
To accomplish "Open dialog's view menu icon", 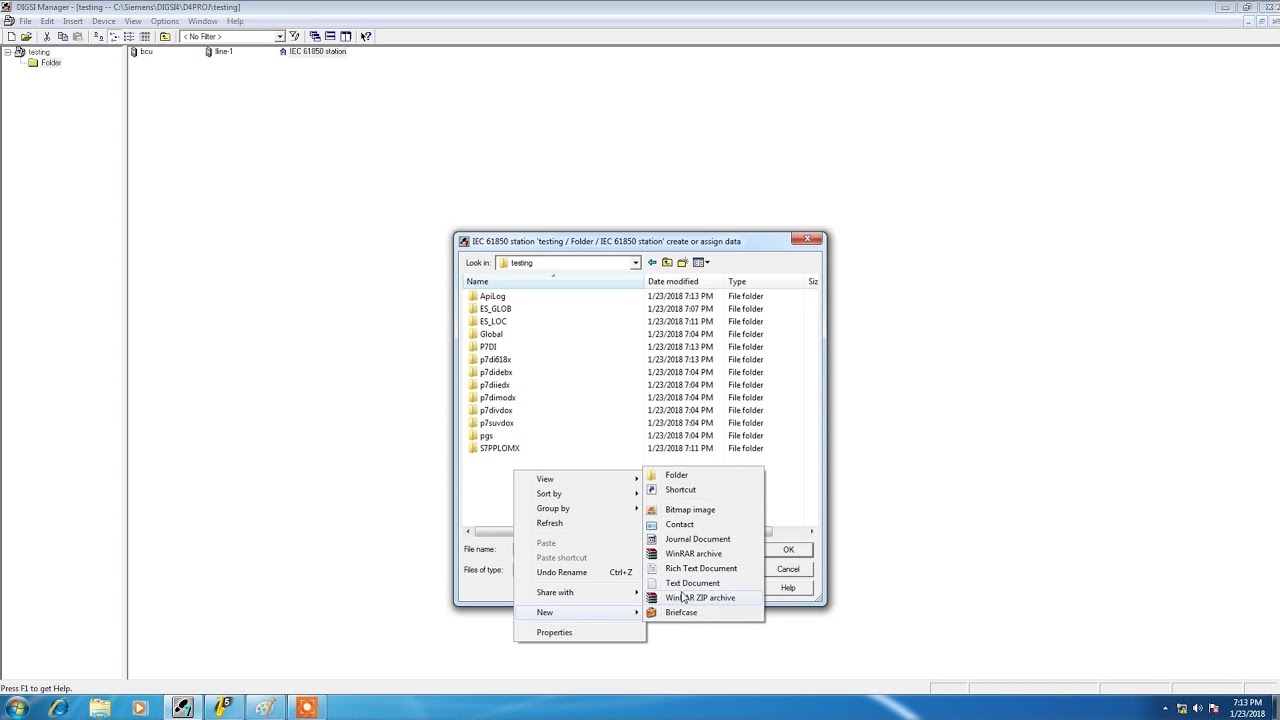I will [701, 263].
